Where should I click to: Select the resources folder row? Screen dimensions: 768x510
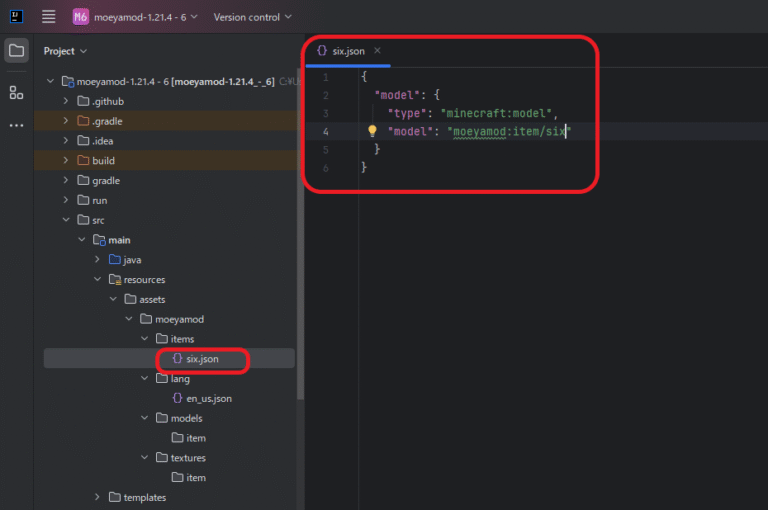(x=166, y=279)
